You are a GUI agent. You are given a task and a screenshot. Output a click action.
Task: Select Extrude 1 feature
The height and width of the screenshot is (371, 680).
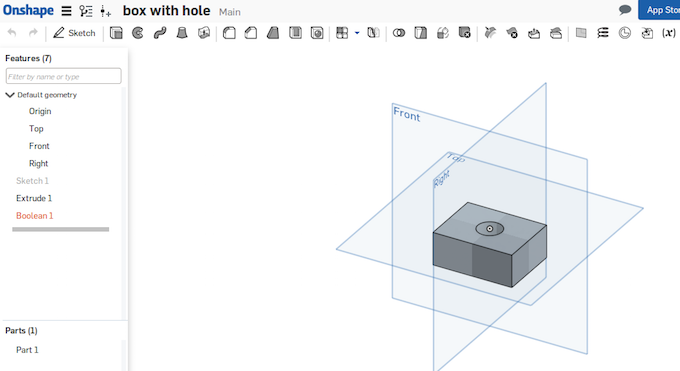click(34, 198)
